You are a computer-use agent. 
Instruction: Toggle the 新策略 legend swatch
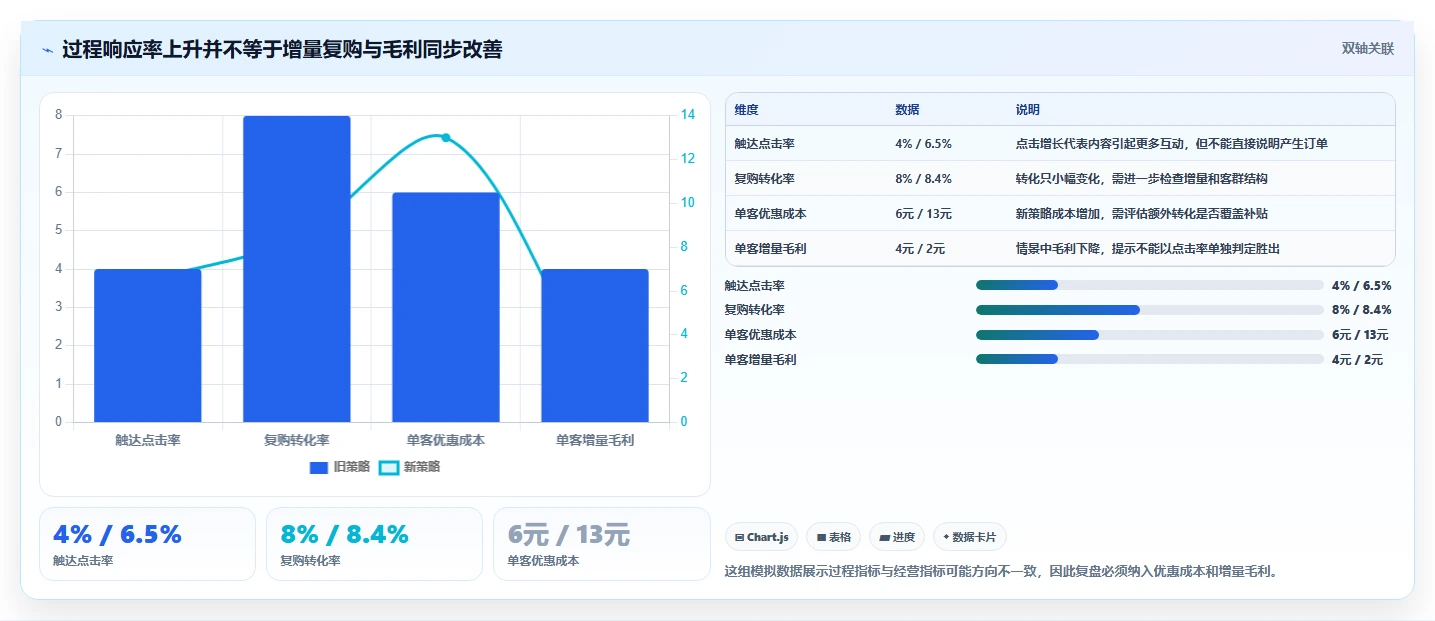tap(389, 467)
